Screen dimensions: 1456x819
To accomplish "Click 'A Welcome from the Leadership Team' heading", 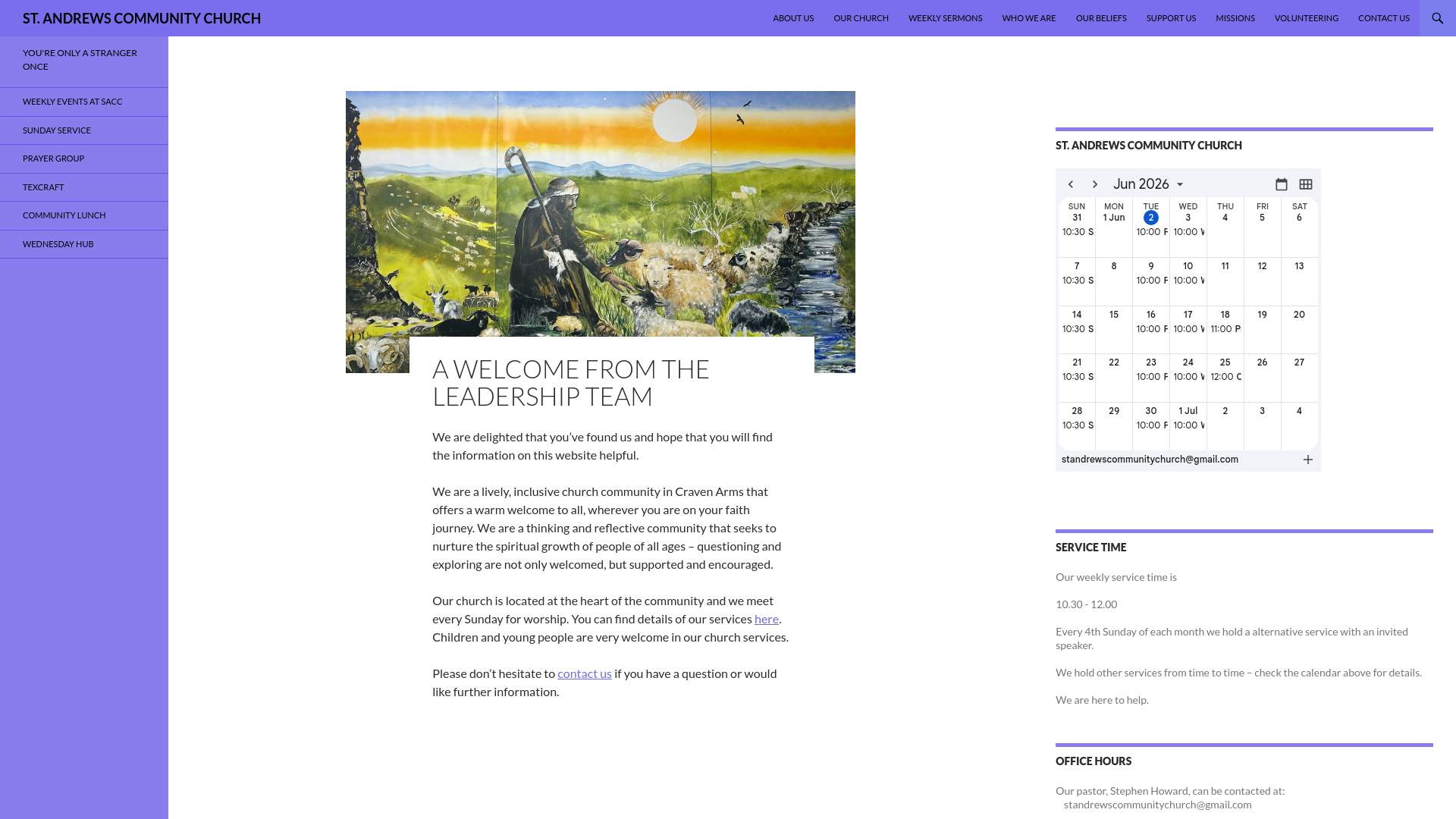I will coord(571,382).
